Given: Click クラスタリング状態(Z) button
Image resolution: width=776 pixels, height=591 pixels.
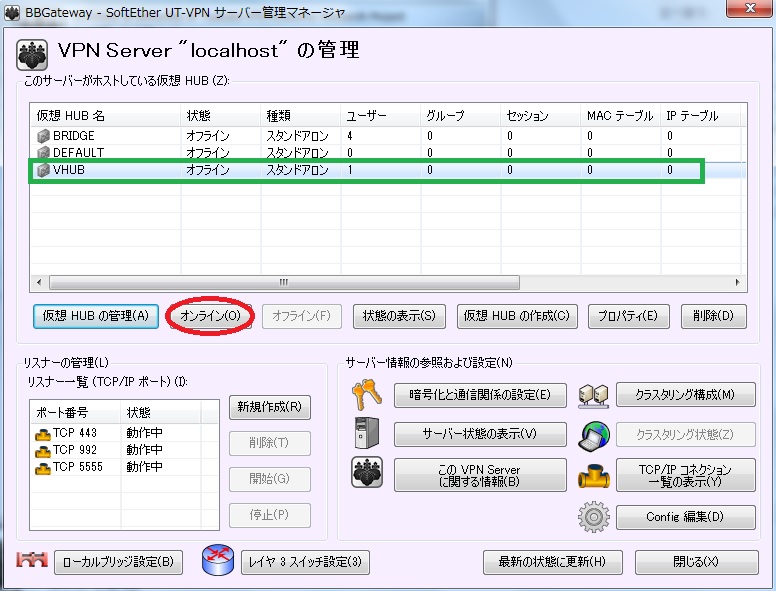Looking at the screenshot, I should (686, 435).
